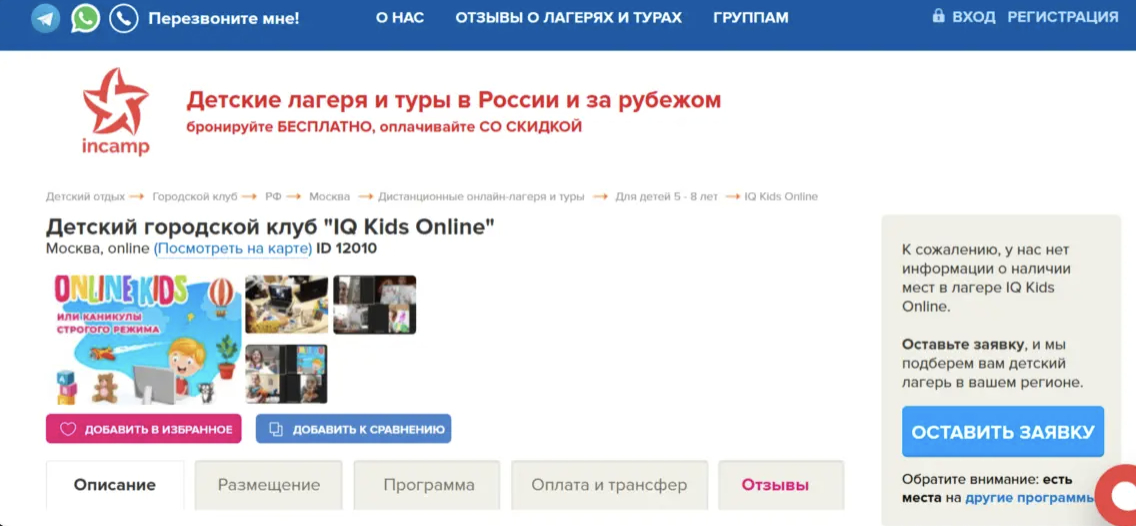The image size is (1136, 526).
Task: Open the О НАС menu item
Action: 400,18
